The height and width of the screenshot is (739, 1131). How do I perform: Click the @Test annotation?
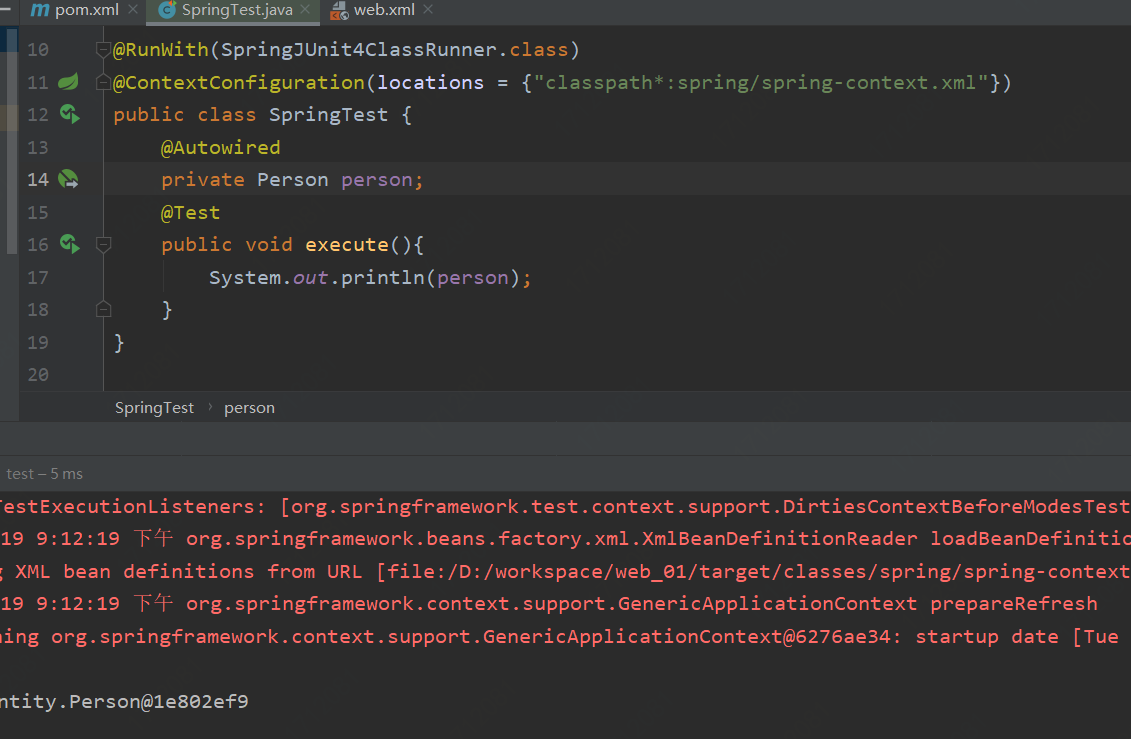pyautogui.click(x=190, y=213)
